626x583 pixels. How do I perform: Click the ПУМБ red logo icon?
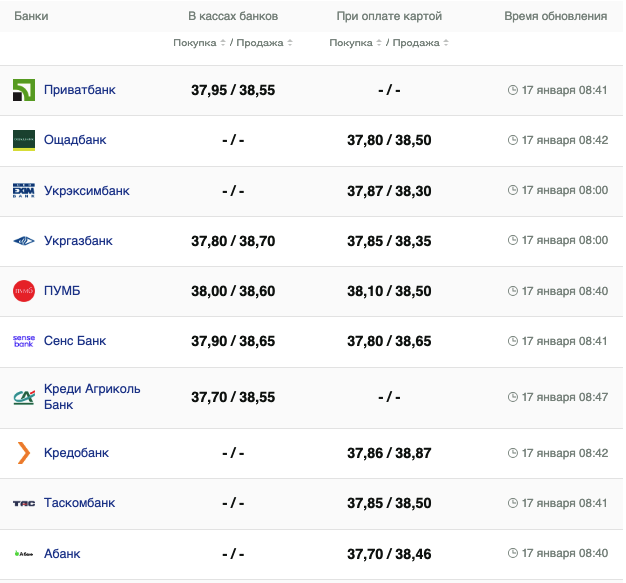click(24, 291)
